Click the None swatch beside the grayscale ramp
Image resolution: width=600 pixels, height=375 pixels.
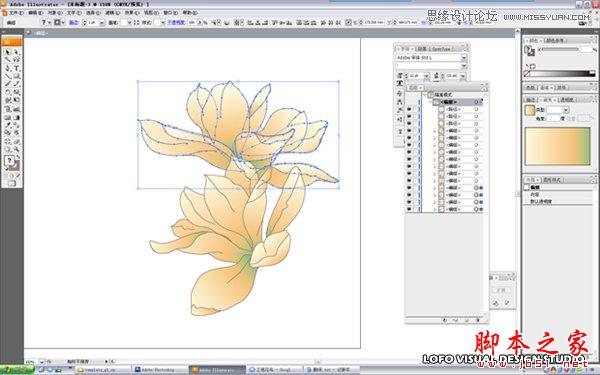click(527, 73)
